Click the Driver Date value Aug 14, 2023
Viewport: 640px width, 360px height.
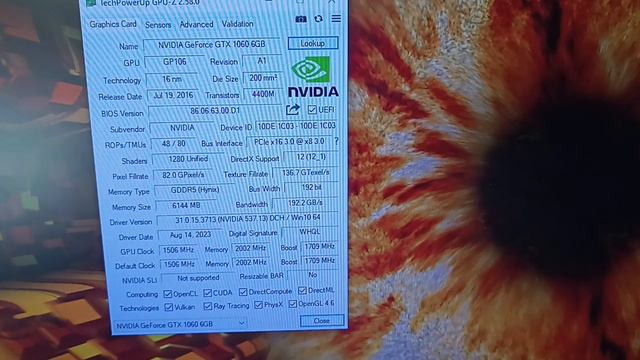[190, 235]
